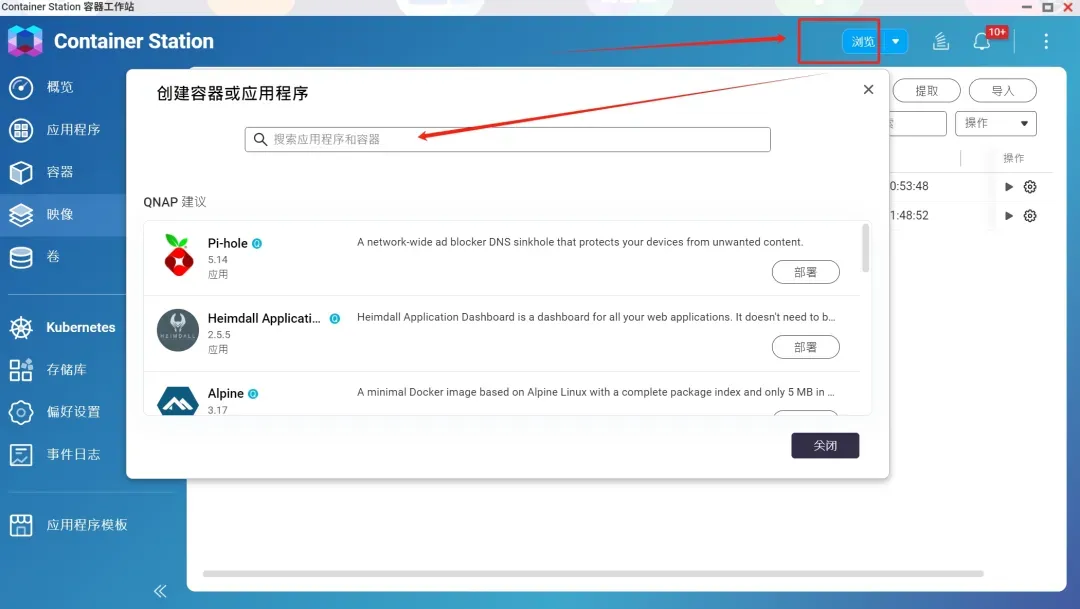Click the Alpine verified badge
Viewport: 1080px width, 609px height.
point(253,393)
